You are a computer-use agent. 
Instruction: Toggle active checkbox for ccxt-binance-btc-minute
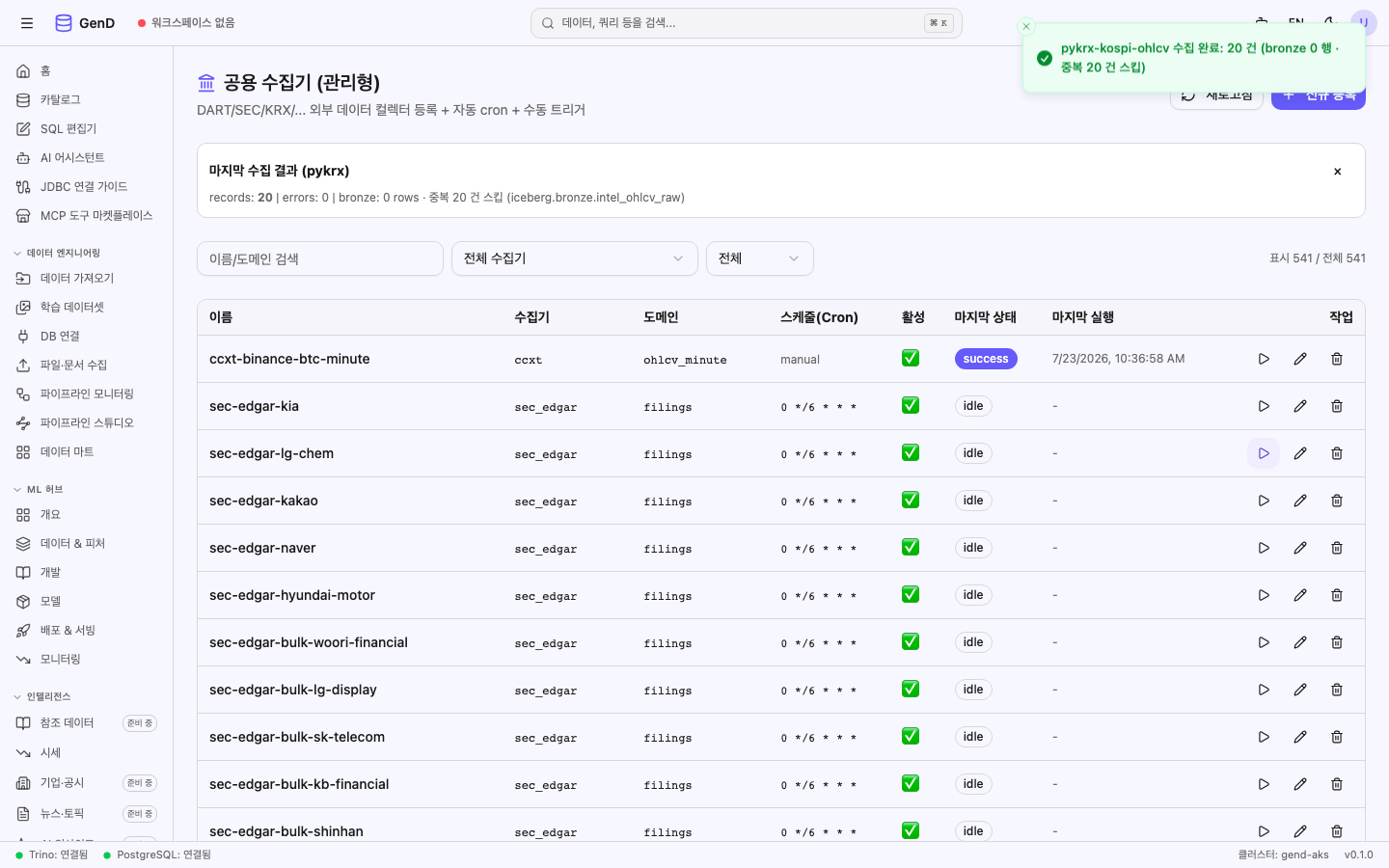(x=911, y=358)
